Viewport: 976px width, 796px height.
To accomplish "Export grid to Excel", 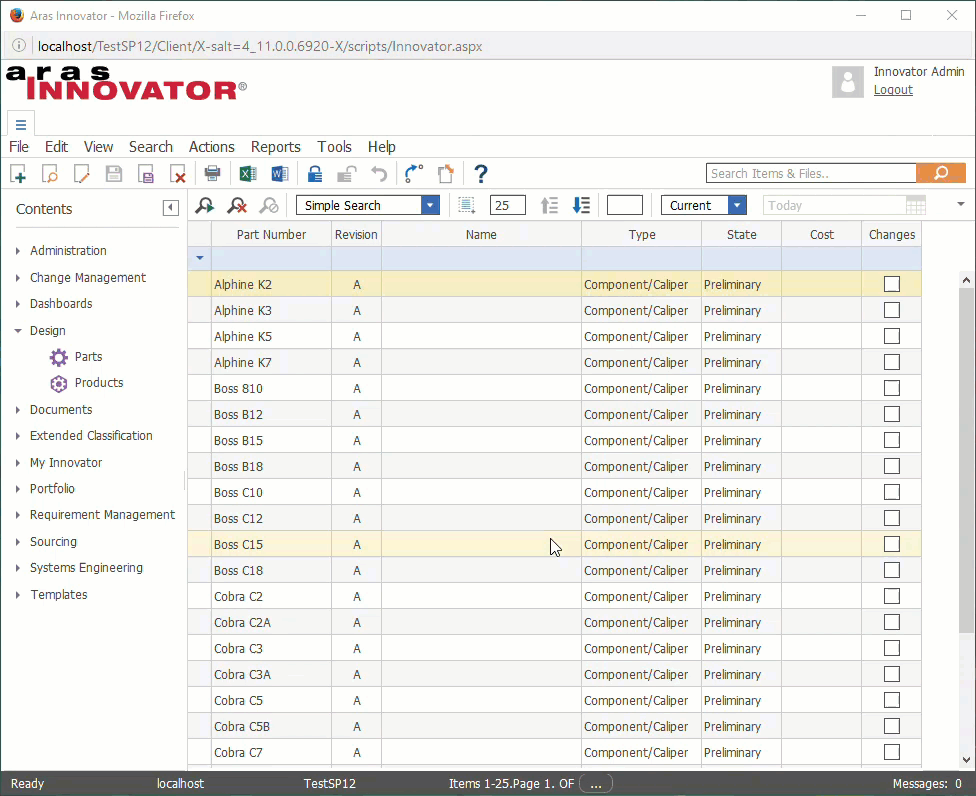I will click(x=248, y=174).
